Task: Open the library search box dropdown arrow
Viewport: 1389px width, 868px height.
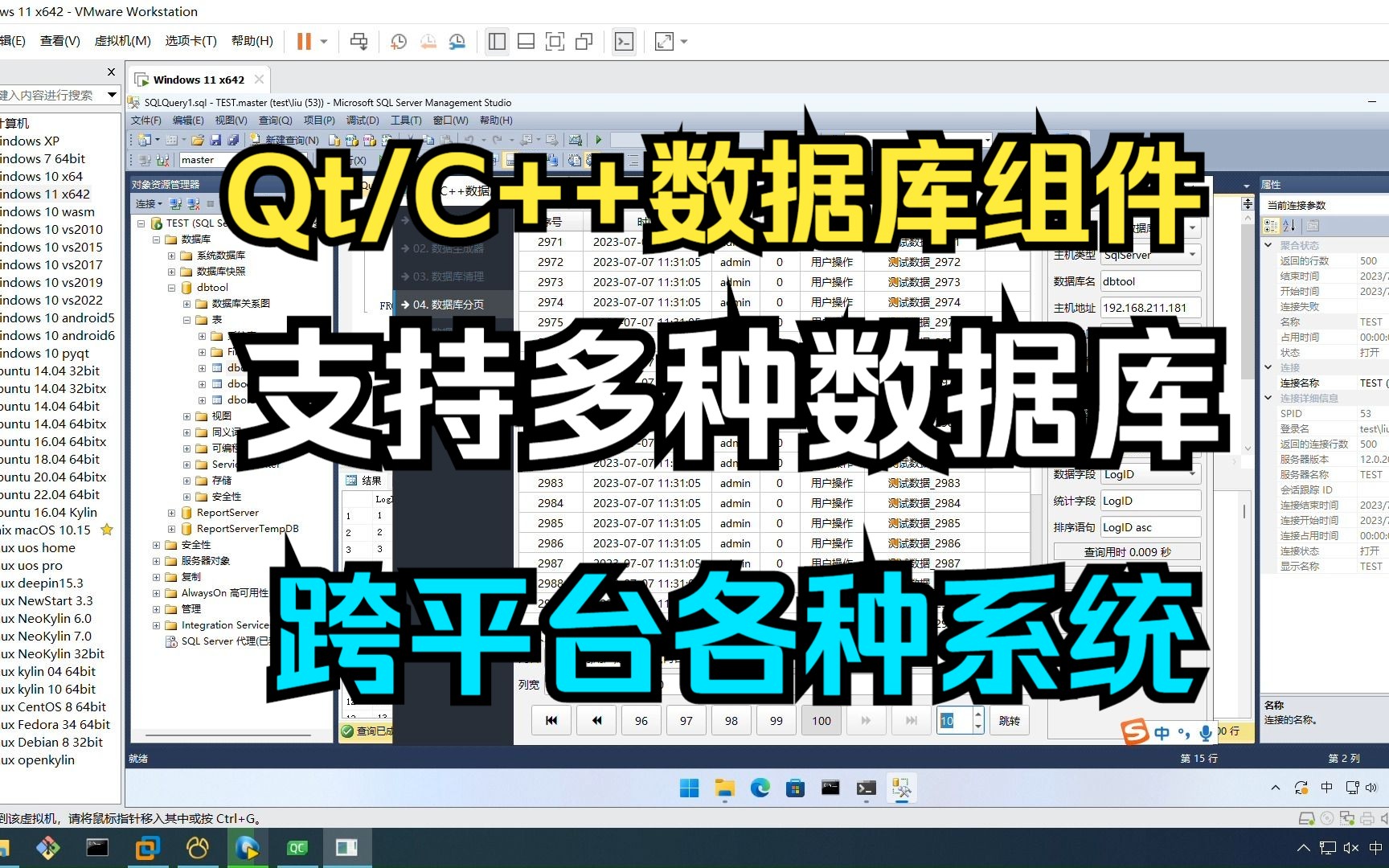Action: (112, 95)
